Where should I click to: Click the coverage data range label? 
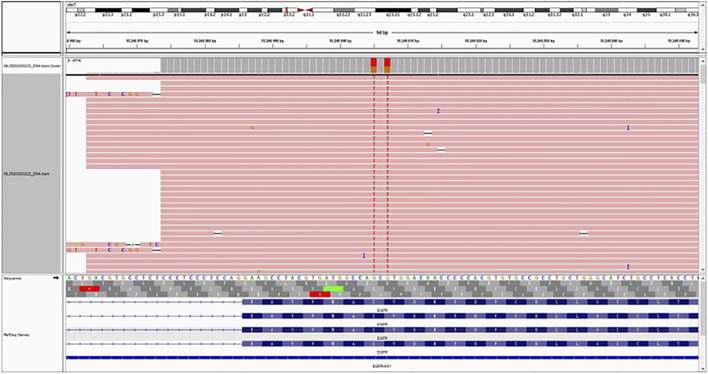pos(74,60)
